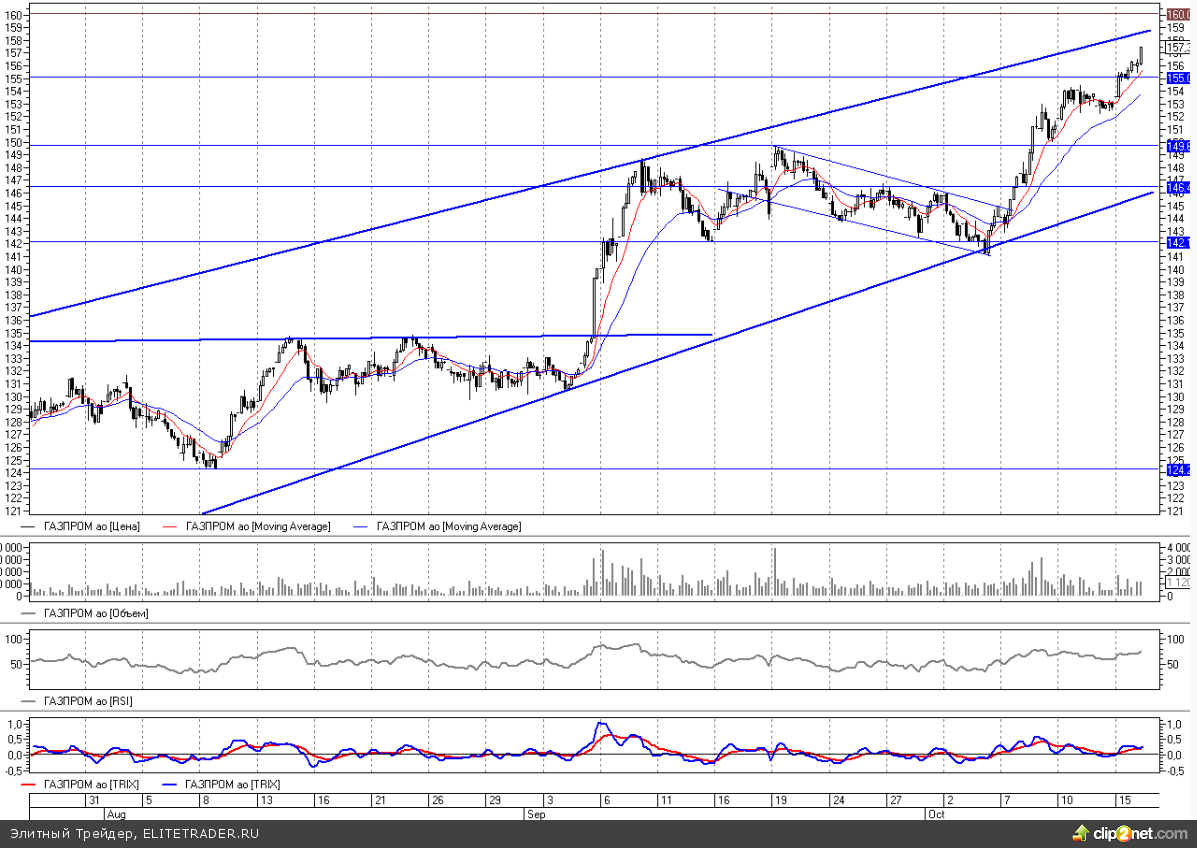Click date label 10 on the time axis
1197x848 pixels.
(x=1066, y=800)
